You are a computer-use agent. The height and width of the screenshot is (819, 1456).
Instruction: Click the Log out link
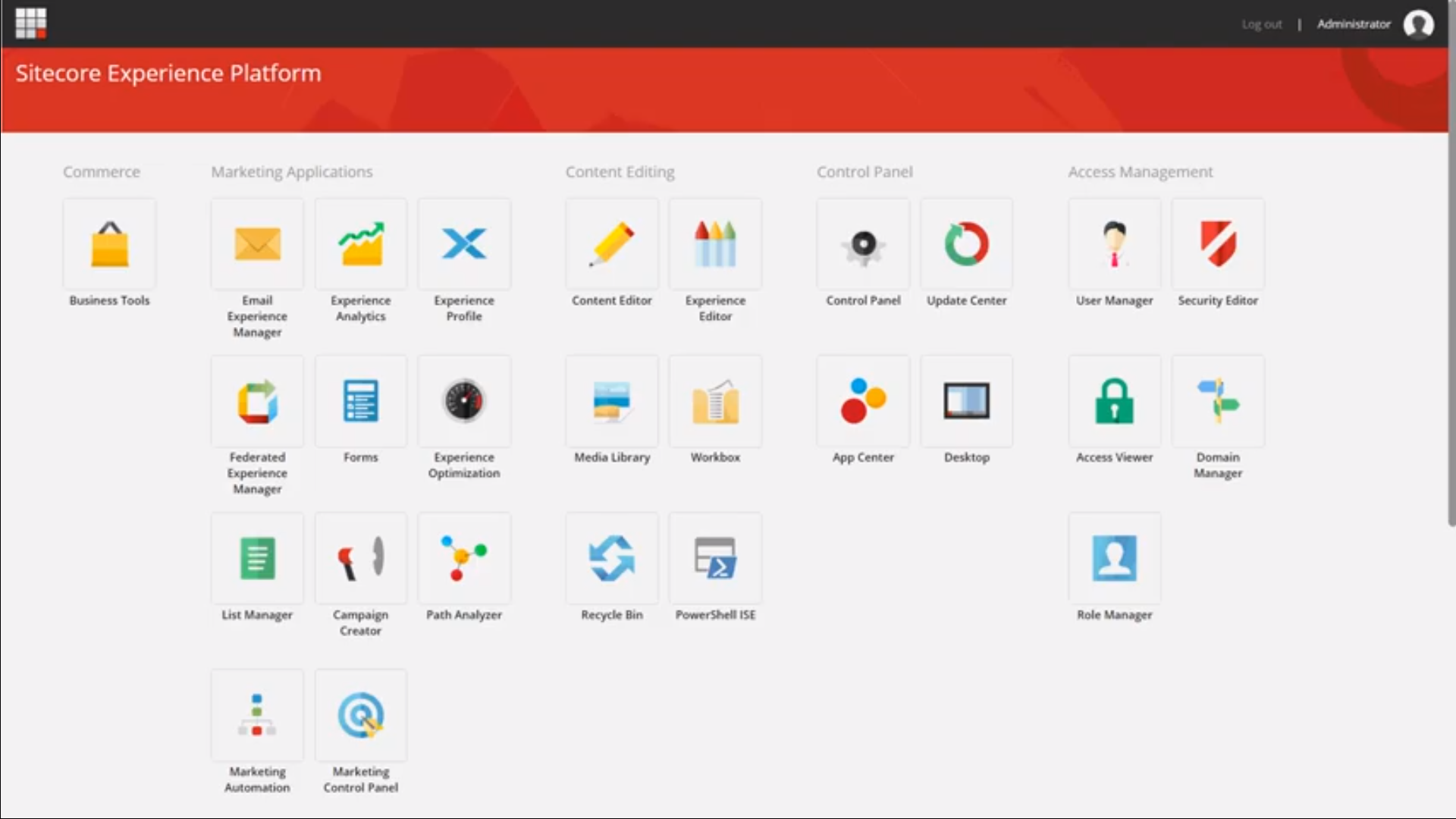pyautogui.click(x=1261, y=24)
